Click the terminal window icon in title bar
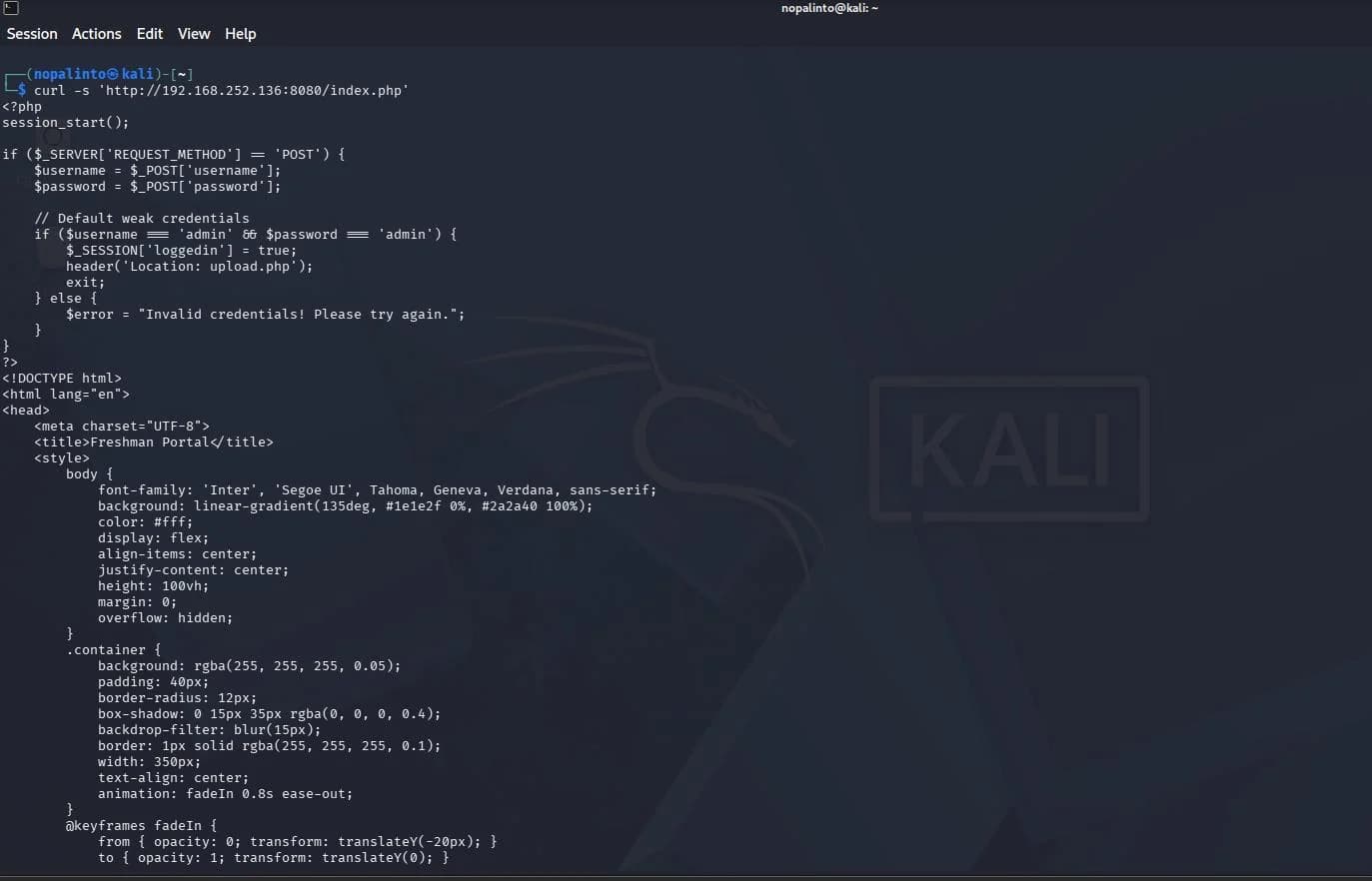 [x=11, y=8]
